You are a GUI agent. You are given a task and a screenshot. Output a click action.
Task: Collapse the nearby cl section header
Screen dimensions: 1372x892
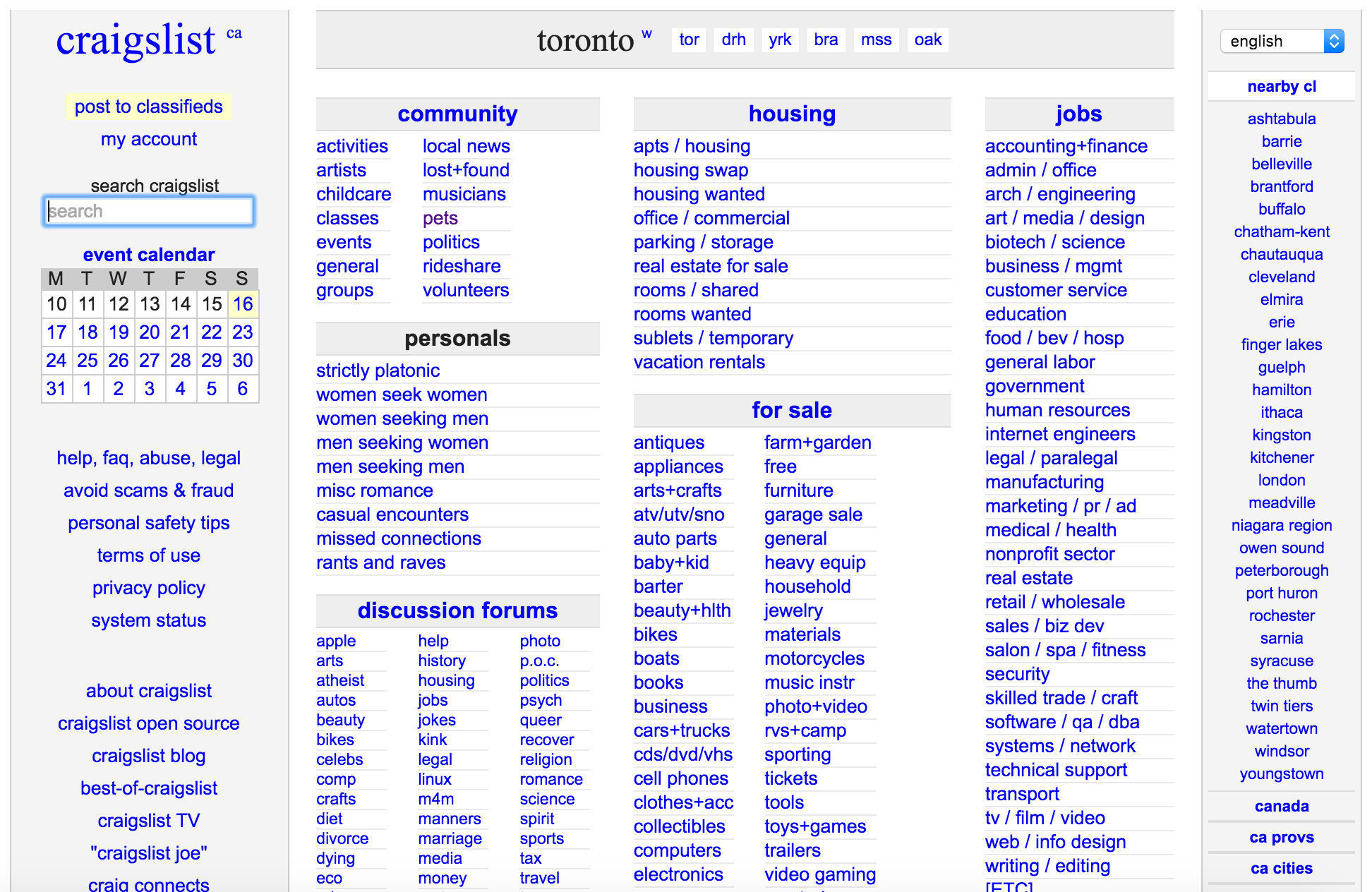pyautogui.click(x=1282, y=86)
